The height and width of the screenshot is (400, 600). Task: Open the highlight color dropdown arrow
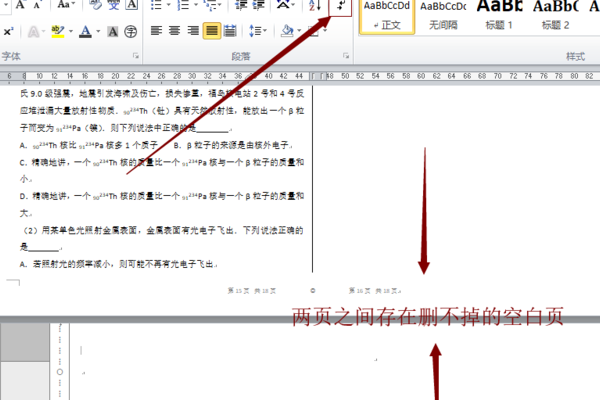click(x=71, y=31)
